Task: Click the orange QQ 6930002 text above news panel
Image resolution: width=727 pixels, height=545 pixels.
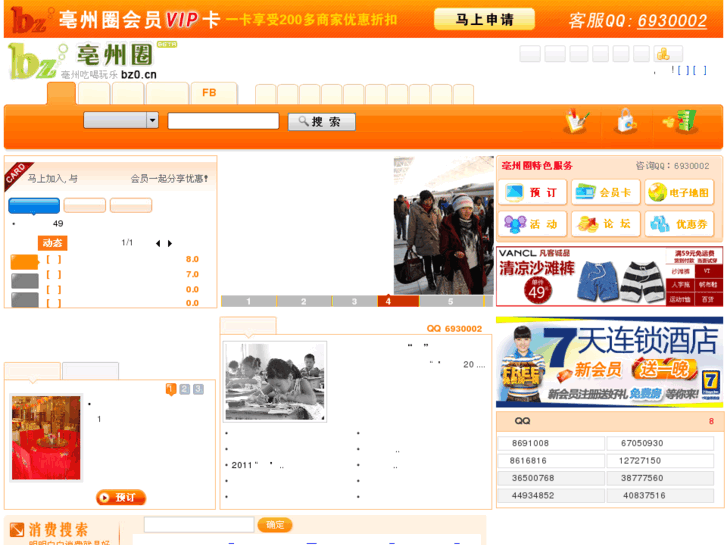Action: point(454,329)
